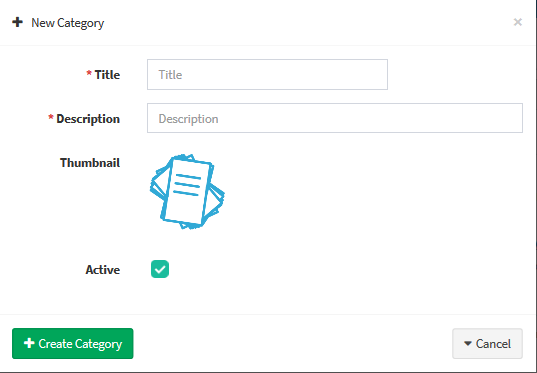Click the plus icon beside New Category heading
Viewport: 537px width, 373px height.
[17, 23]
